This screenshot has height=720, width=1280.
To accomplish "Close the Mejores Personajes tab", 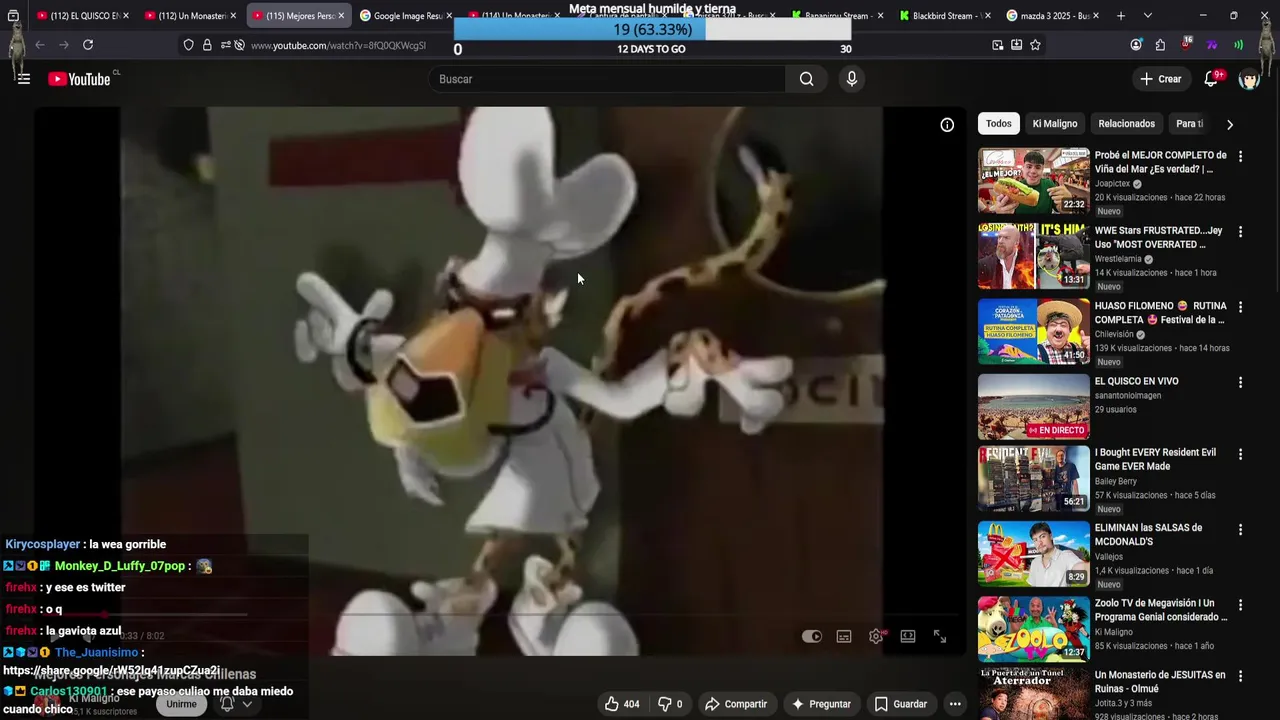I will (x=341, y=16).
